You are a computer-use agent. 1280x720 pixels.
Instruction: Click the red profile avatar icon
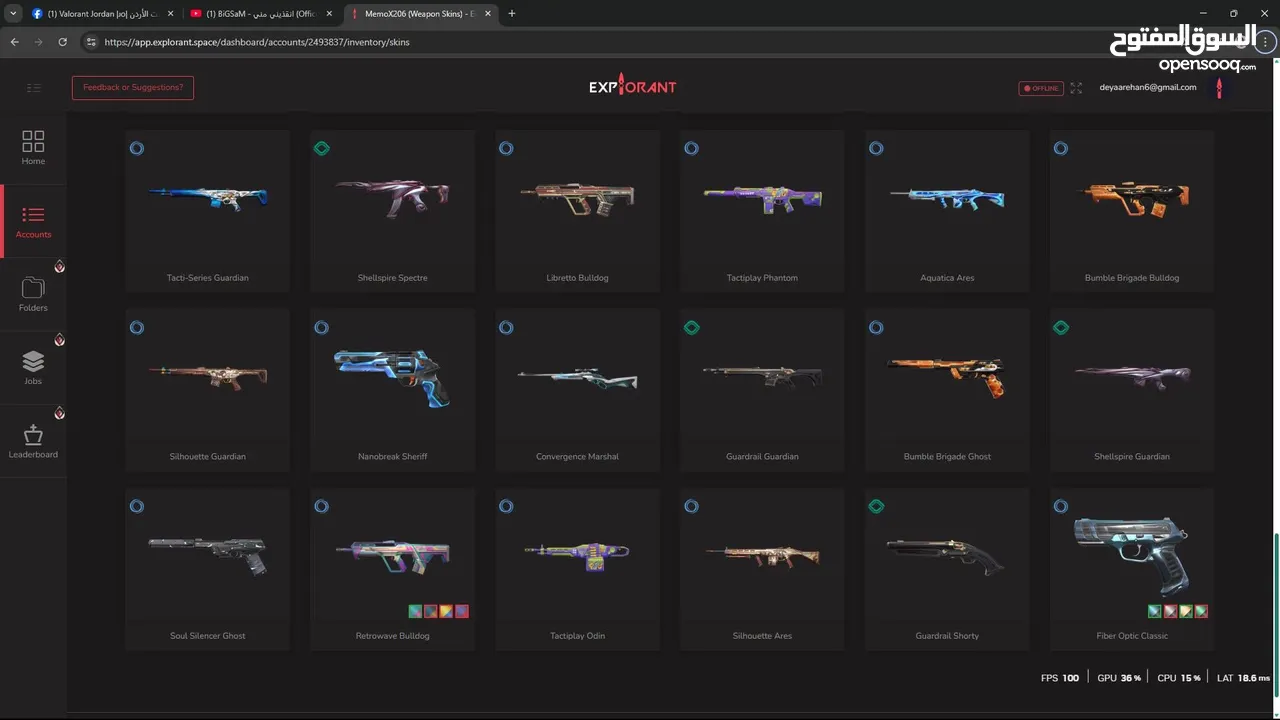pos(1219,88)
